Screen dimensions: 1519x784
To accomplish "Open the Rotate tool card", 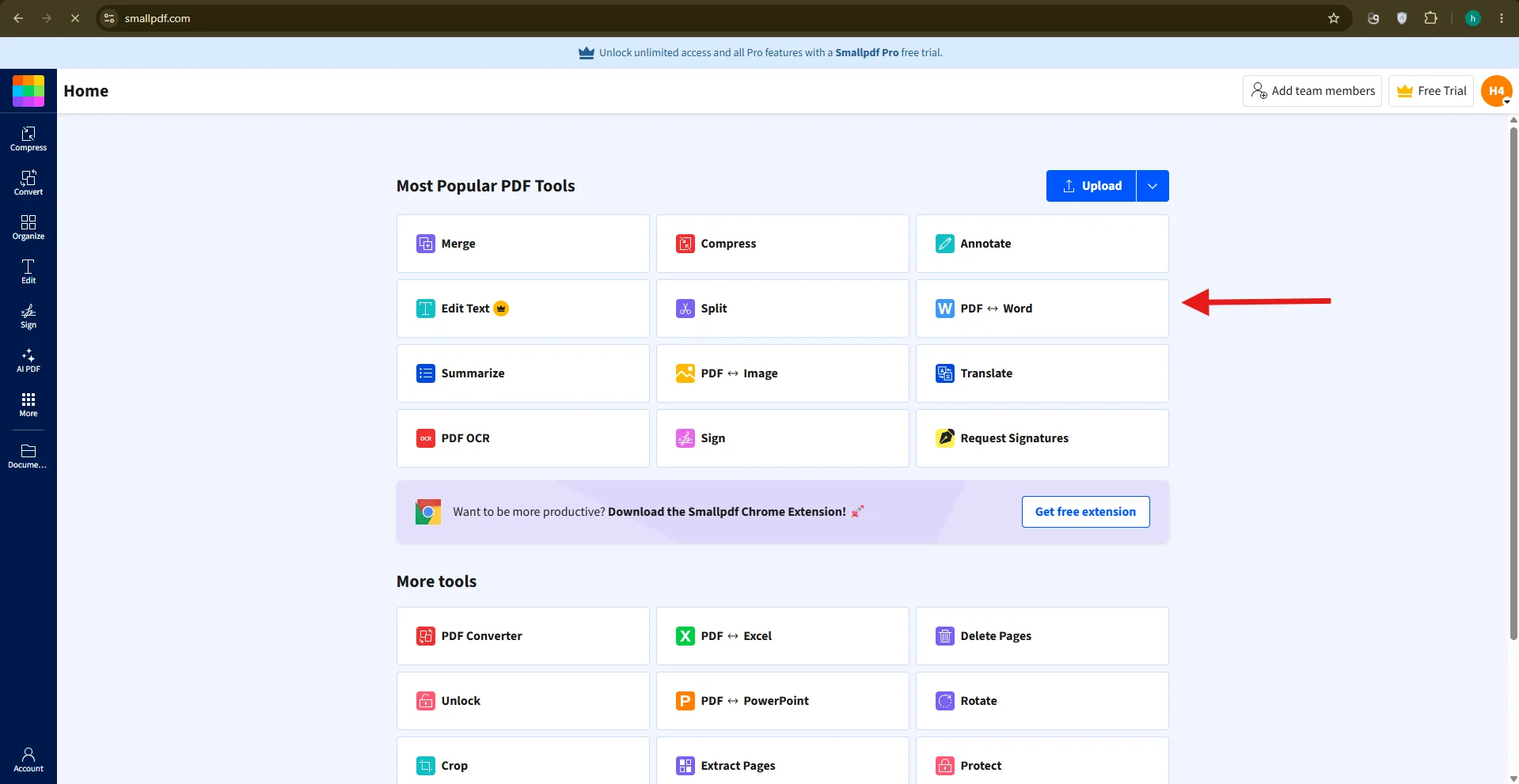I will coord(1042,701).
